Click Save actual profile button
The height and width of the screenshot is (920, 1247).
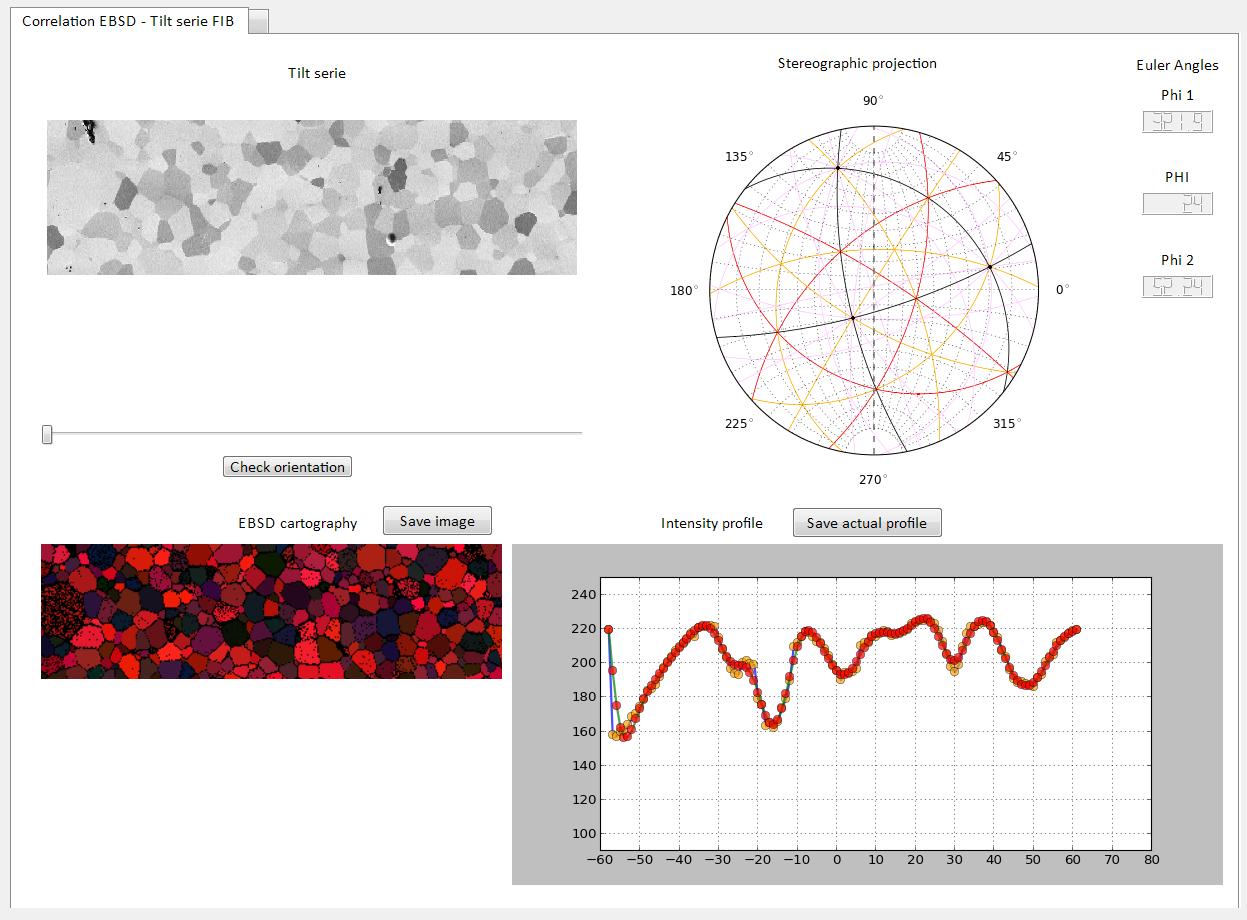(x=867, y=523)
